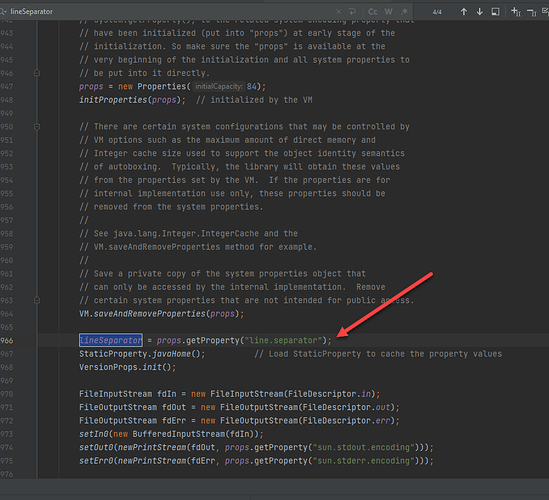
Task: Toggle Match Case (Cc) search option
Action: 373,12
